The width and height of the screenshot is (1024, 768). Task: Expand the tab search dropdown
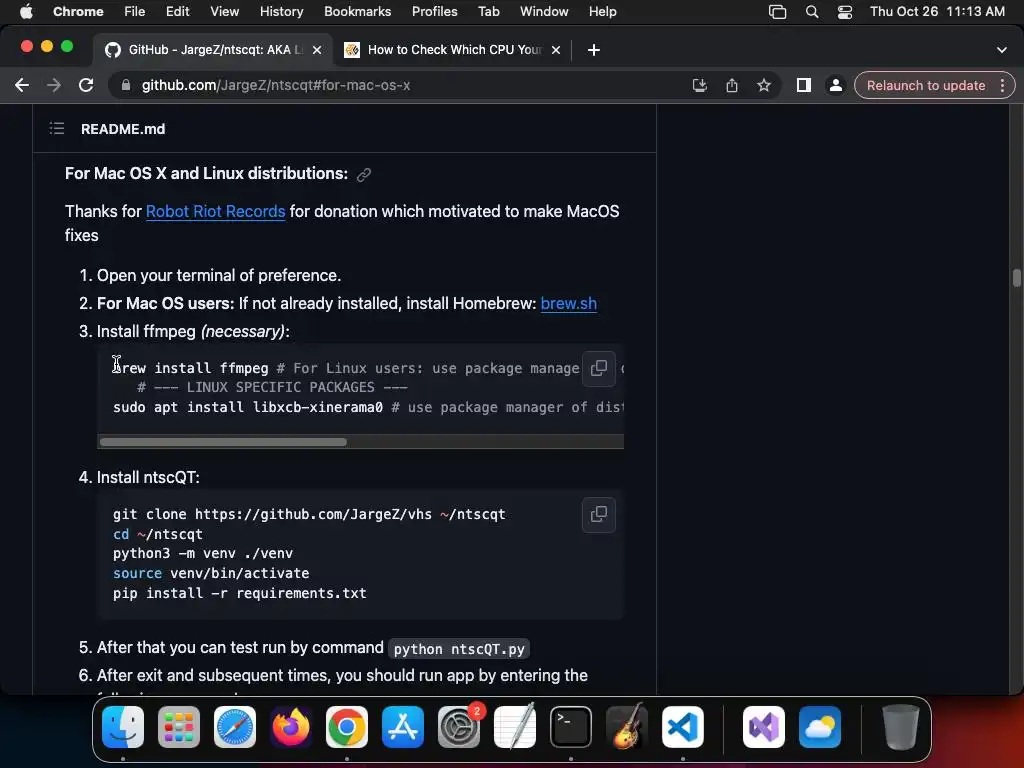[x=1002, y=50]
